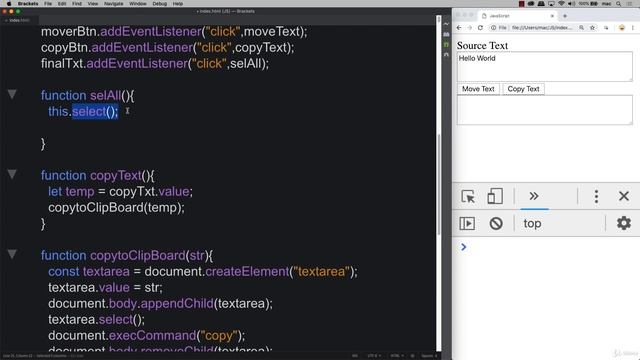This screenshot has height=360, width=640.
Task: Open the Brackets app menu
Action: click(28, 4)
